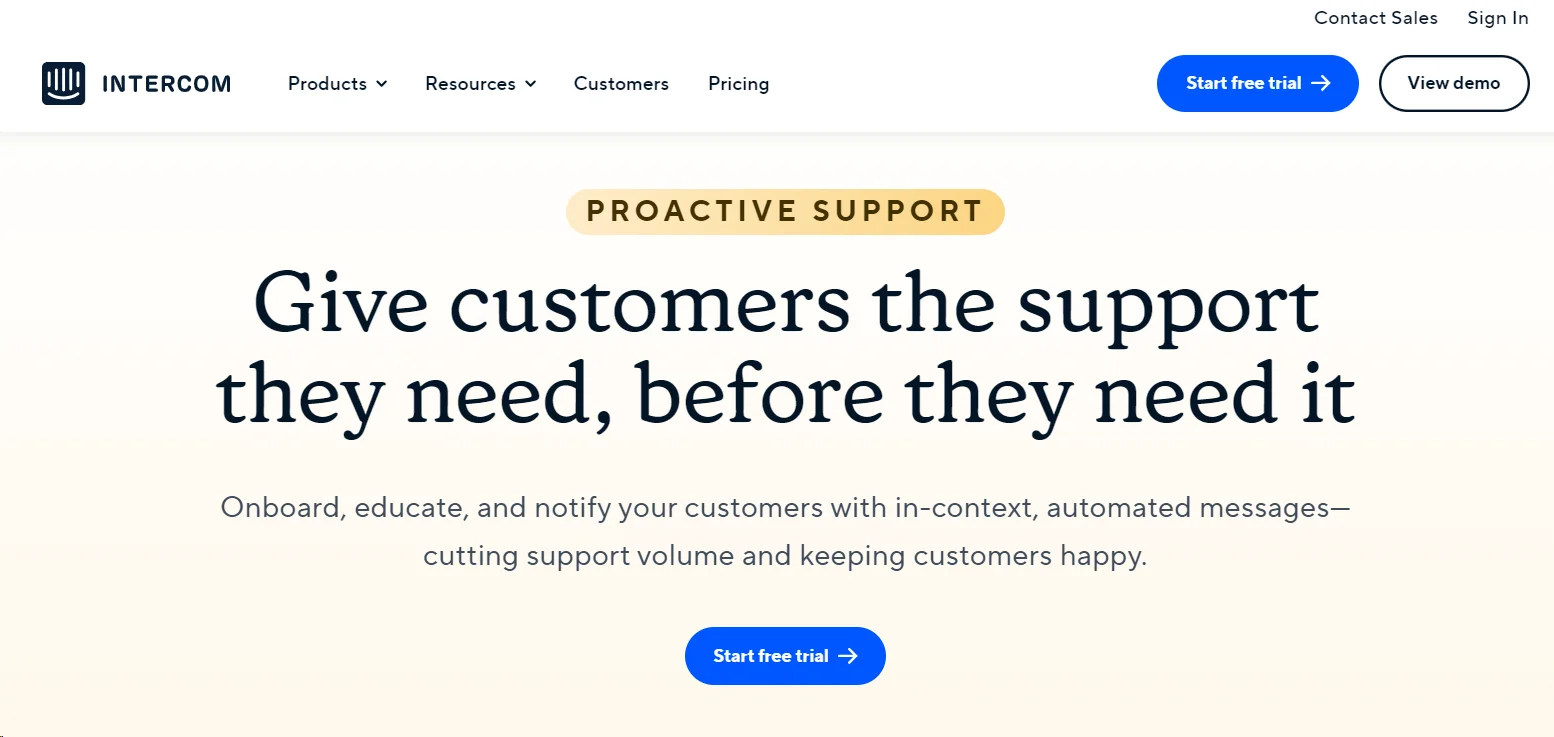Viewport: 1554px width, 737px height.
Task: Click the PROACTIVE SUPPORT gradient badge
Action: 785,212
